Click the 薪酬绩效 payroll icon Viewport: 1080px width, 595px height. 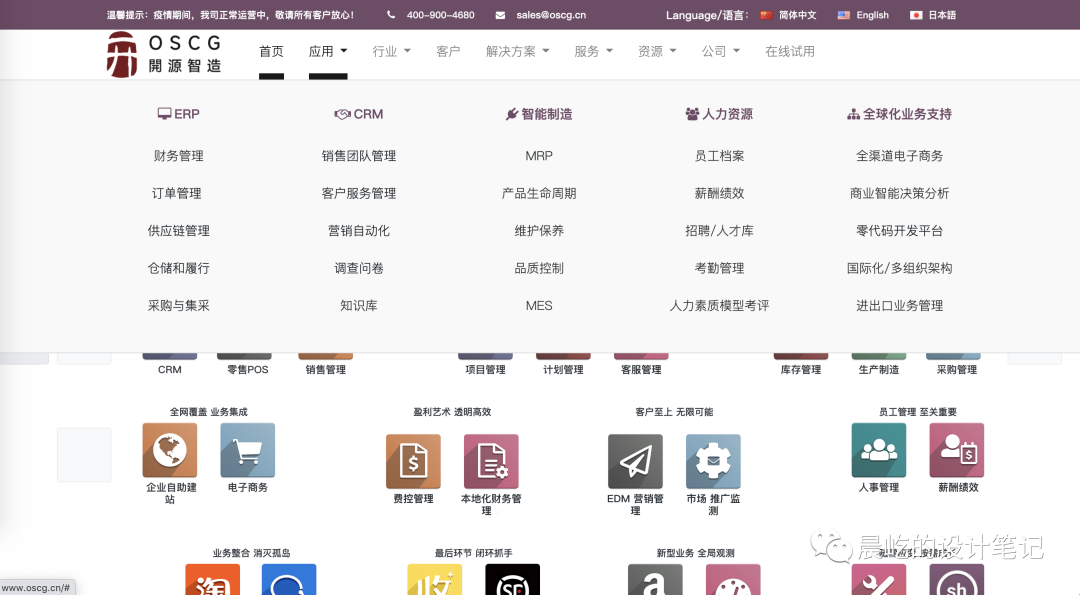[x=956, y=450]
